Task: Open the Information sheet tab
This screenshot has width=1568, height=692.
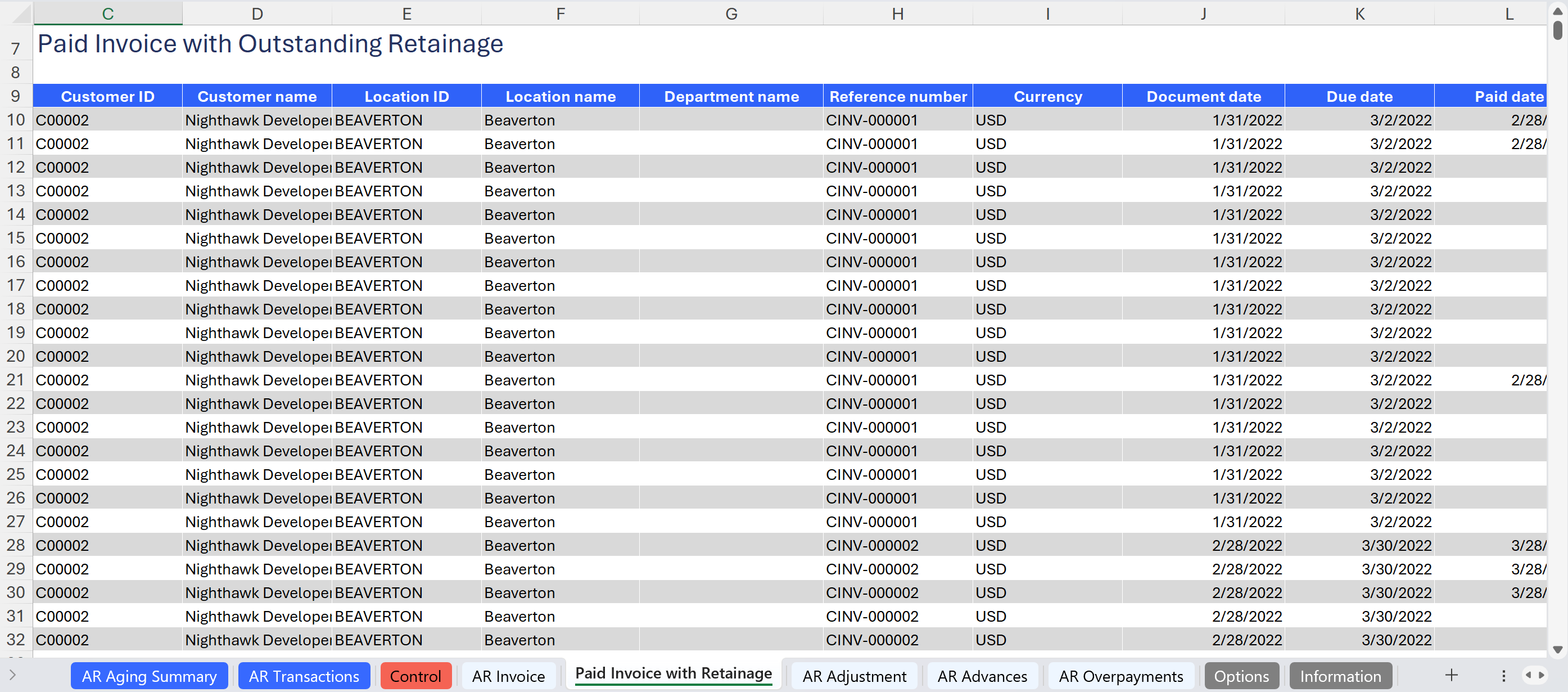Action: 1340,676
